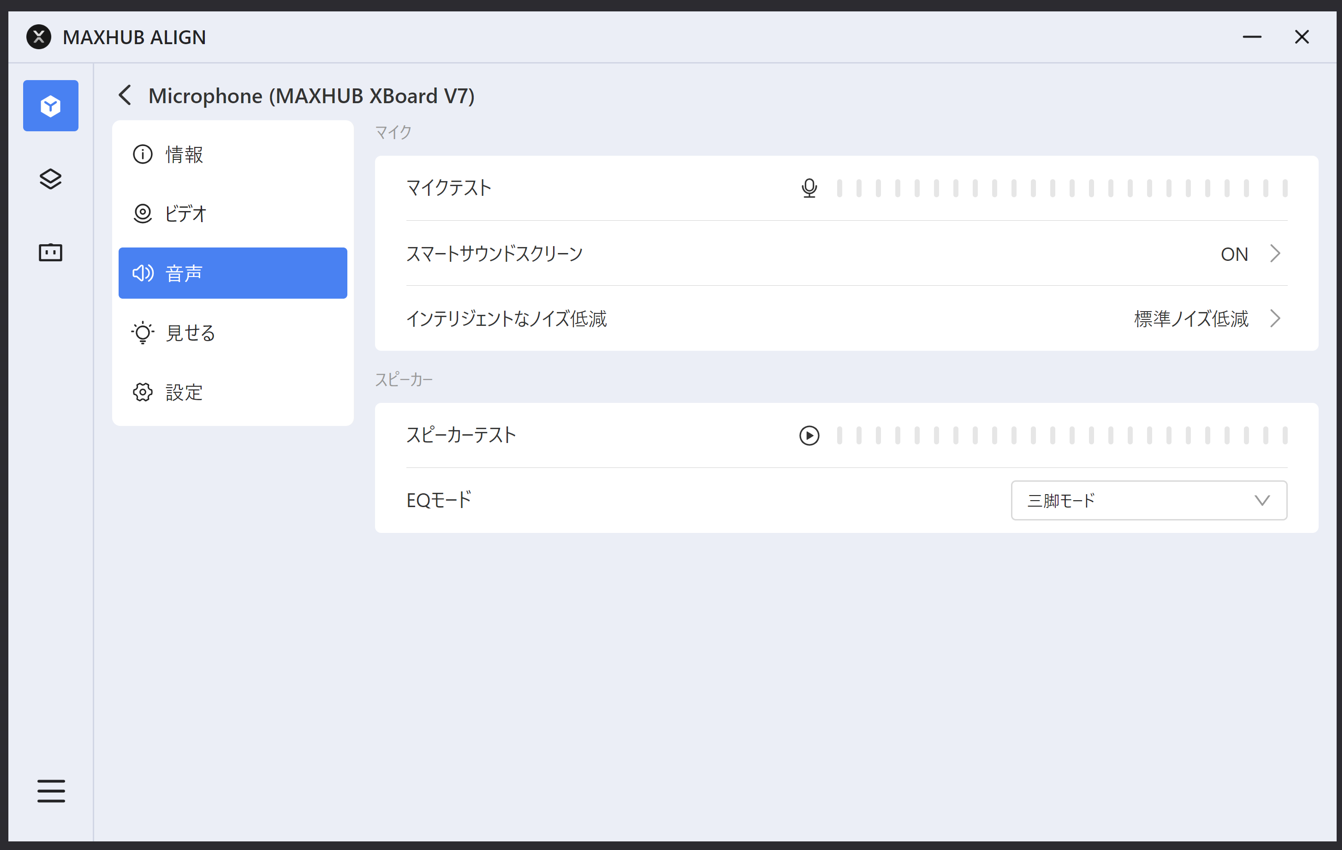Click the Microphone (MAXHUB XBoard V7) title

coord(311,96)
